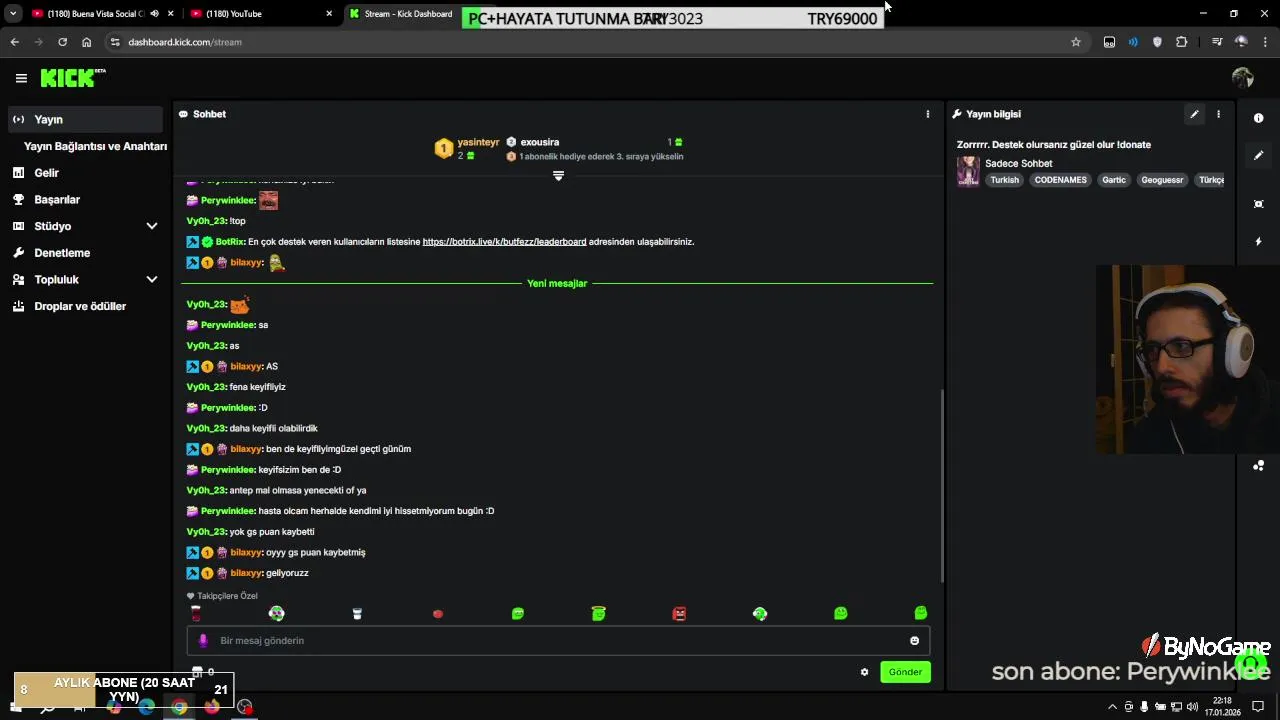The height and width of the screenshot is (720, 1280).
Task: Click the capture frame icon in right rail
Action: (x=1258, y=204)
